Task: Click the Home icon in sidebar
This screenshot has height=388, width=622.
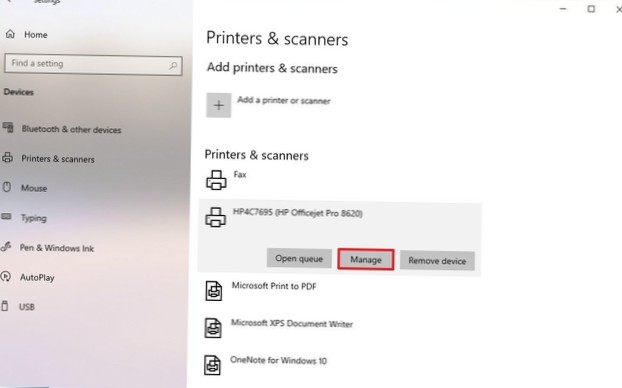Action: [x=10, y=34]
